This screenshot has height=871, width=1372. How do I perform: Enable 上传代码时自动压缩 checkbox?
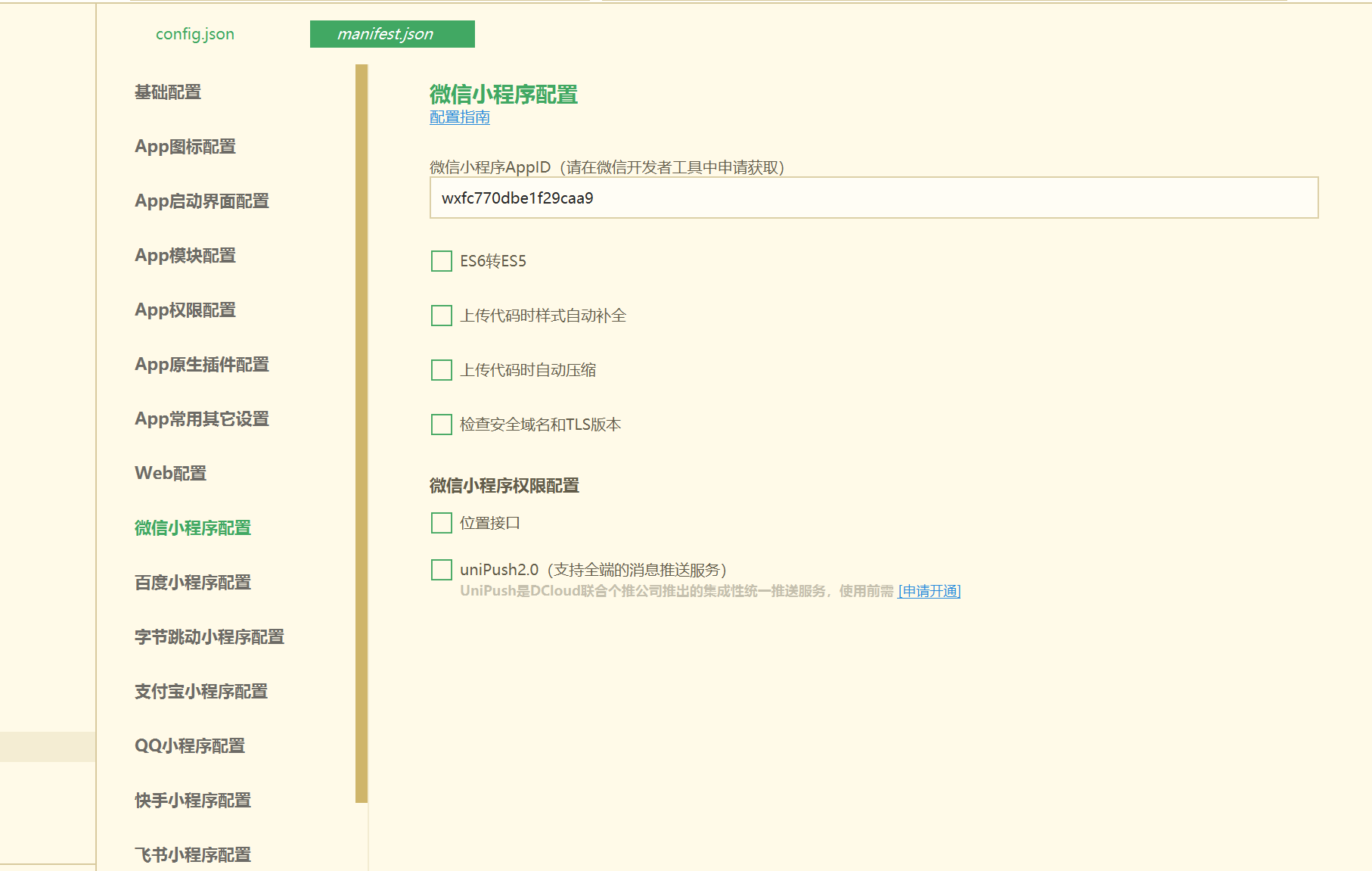[x=442, y=370]
